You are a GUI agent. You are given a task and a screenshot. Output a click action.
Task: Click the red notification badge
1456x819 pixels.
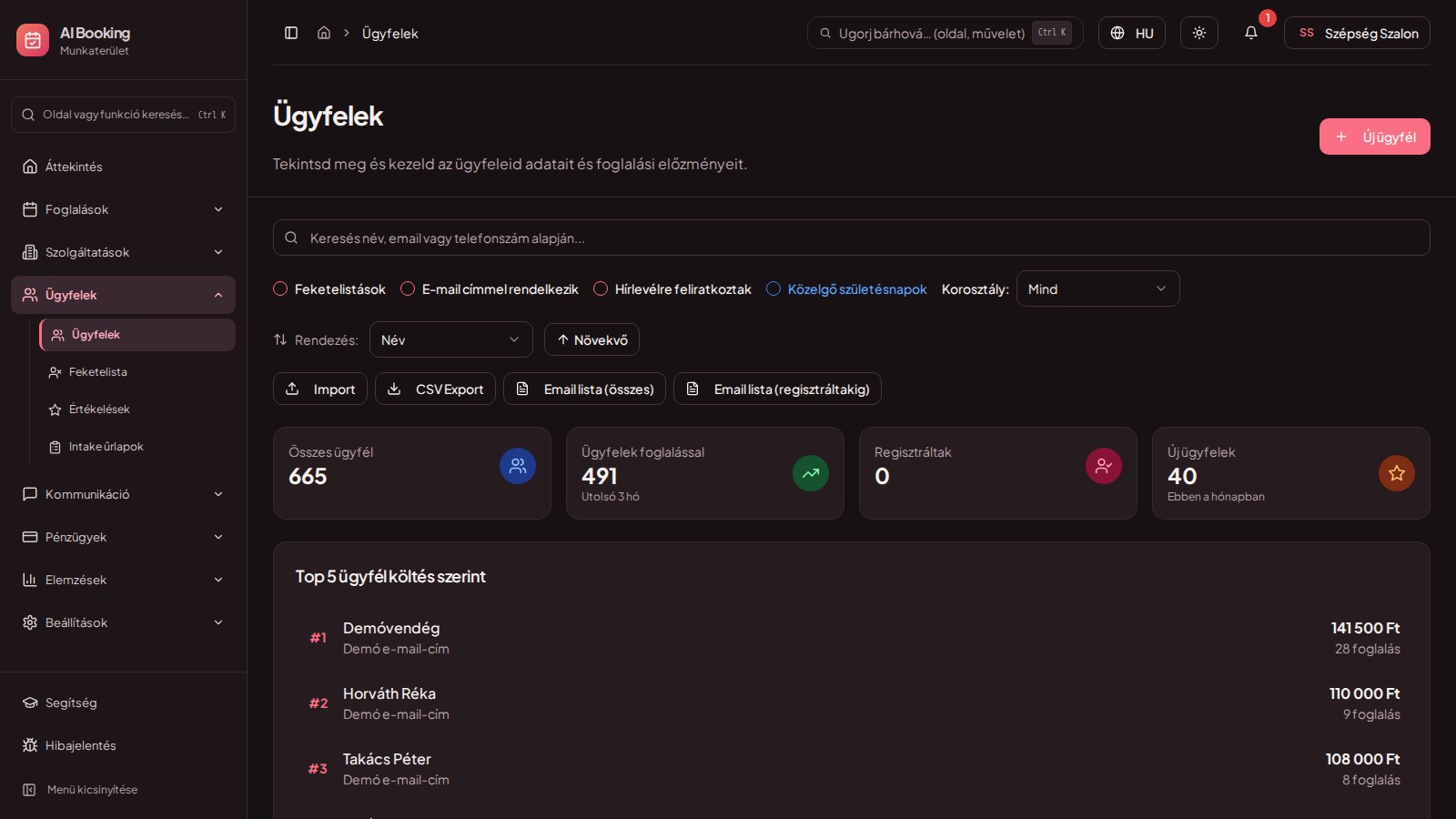[1267, 18]
